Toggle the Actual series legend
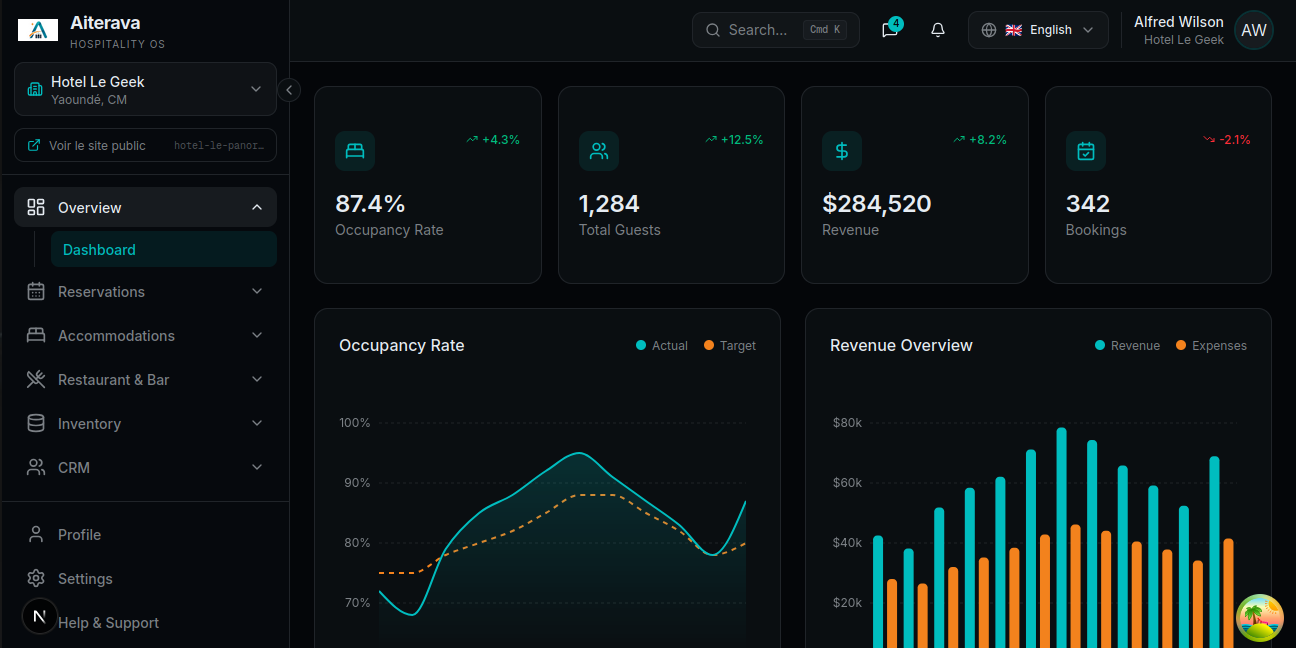This screenshot has width=1296, height=648. click(662, 346)
